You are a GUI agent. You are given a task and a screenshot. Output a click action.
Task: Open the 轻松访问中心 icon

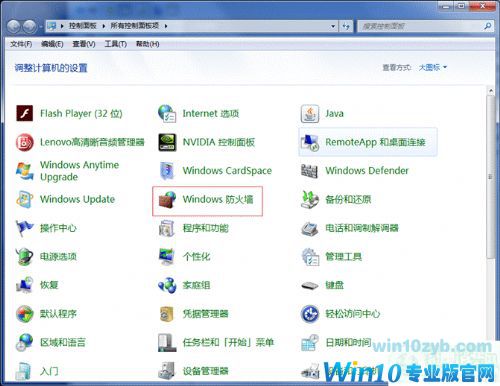tap(310, 314)
